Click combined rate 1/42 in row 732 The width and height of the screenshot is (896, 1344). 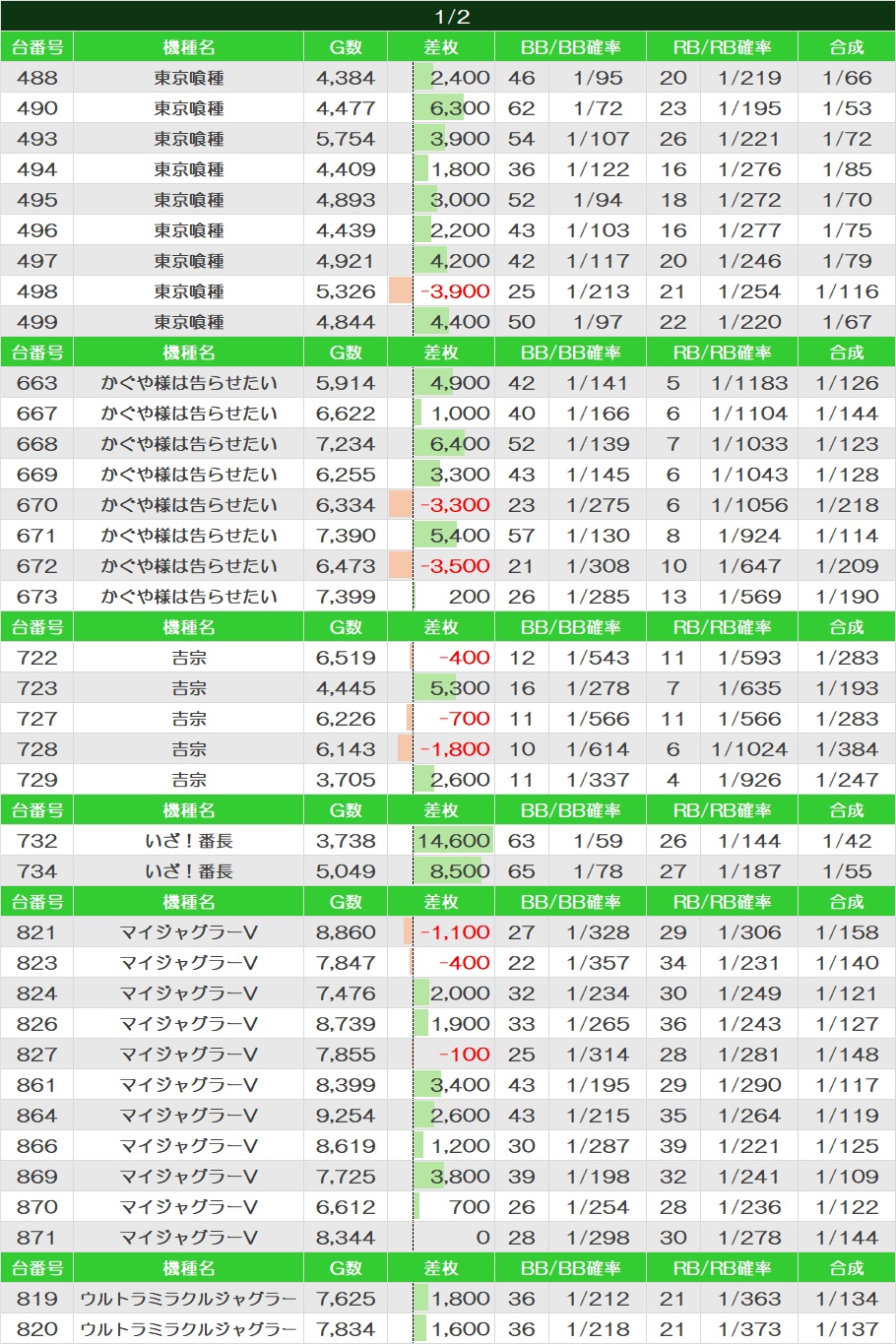pyautogui.click(x=847, y=841)
